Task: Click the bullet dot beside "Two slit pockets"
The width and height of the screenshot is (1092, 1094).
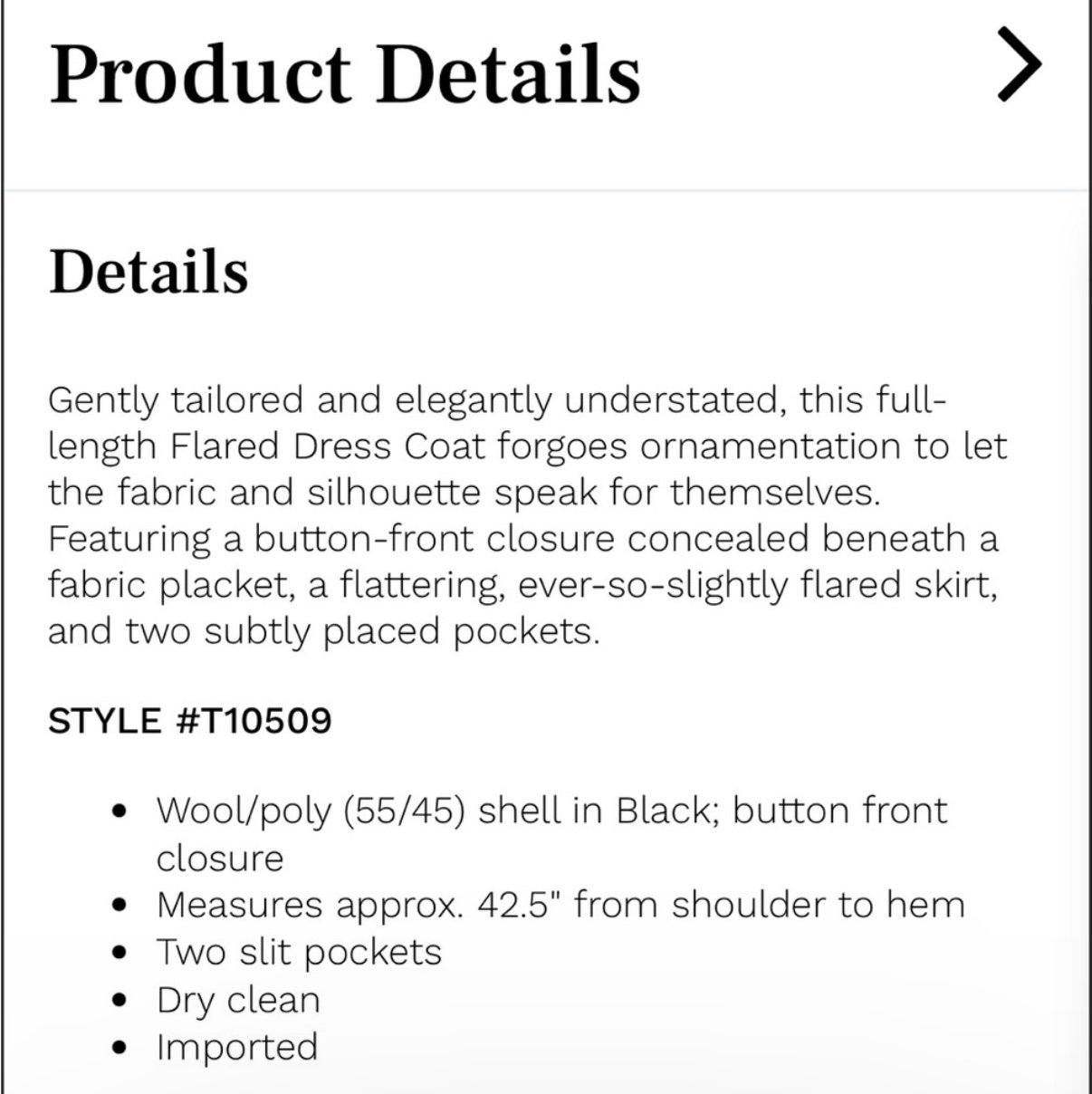Action: [120, 954]
